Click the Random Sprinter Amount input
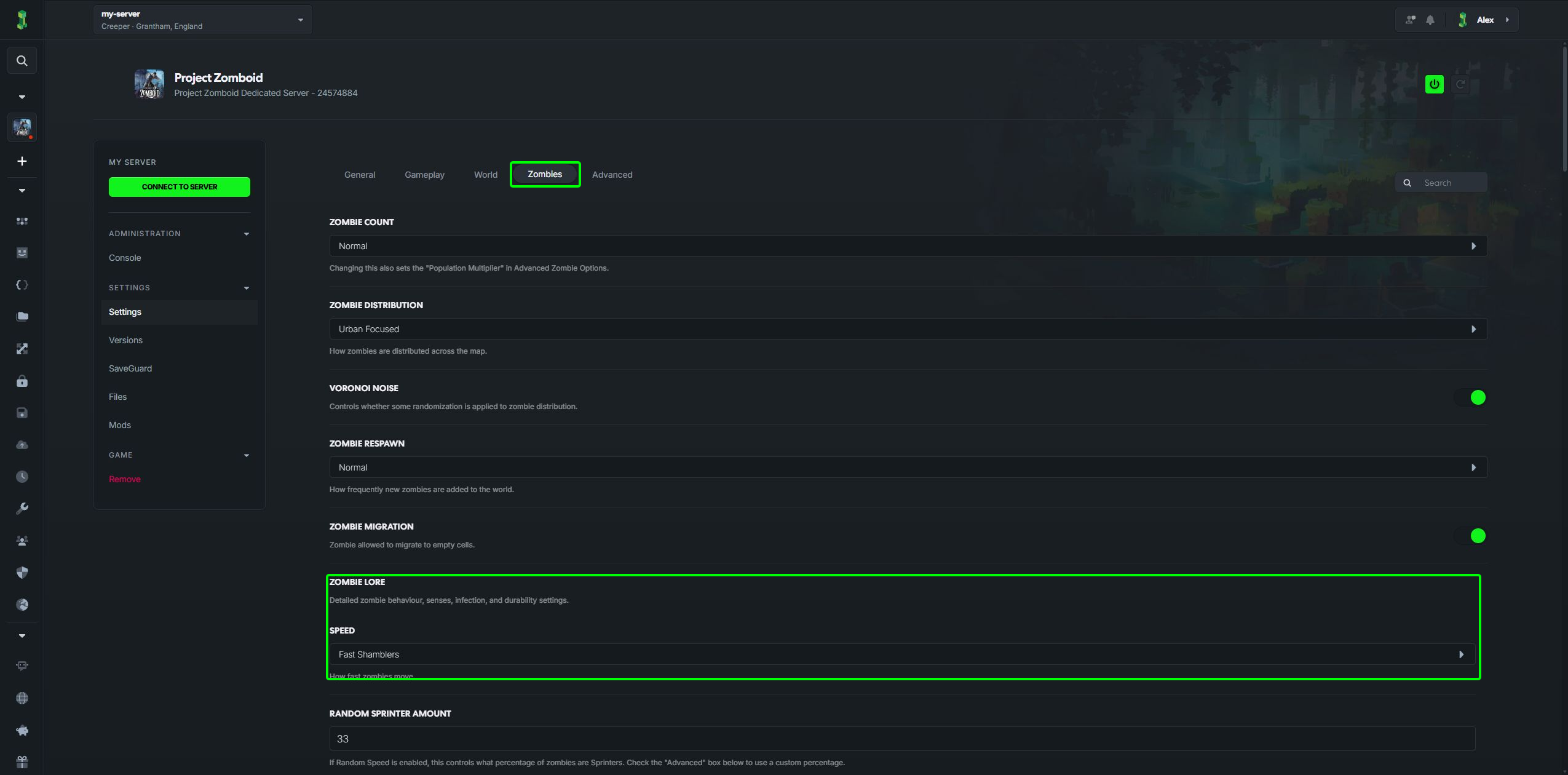 pos(902,739)
